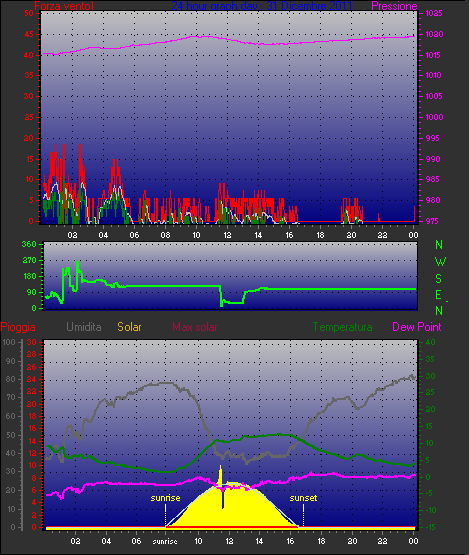Click the yellow 'Solar' legend label
The height and width of the screenshot is (555, 469).
tap(129, 327)
